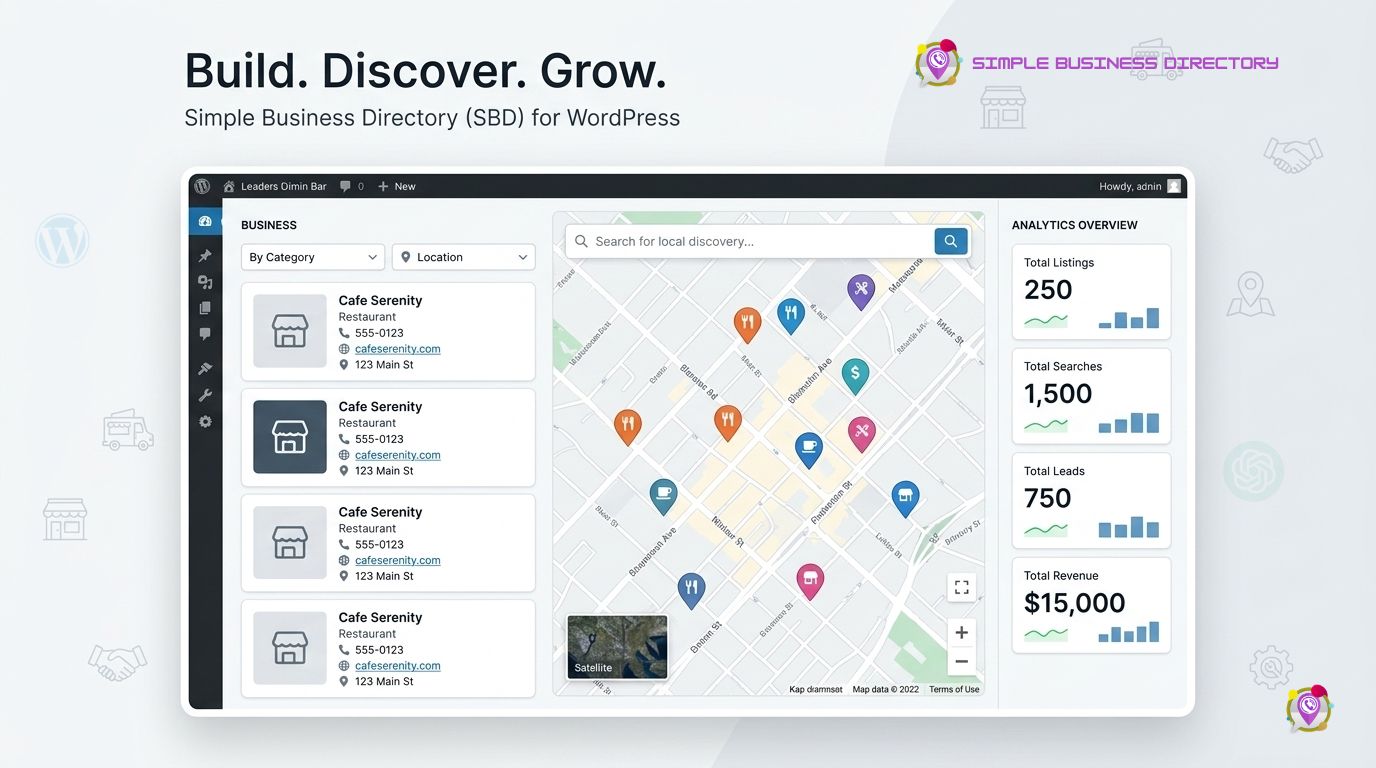This screenshot has height=768, width=1376.
Task: Open the Appearance brush sidebar icon
Action: point(205,369)
